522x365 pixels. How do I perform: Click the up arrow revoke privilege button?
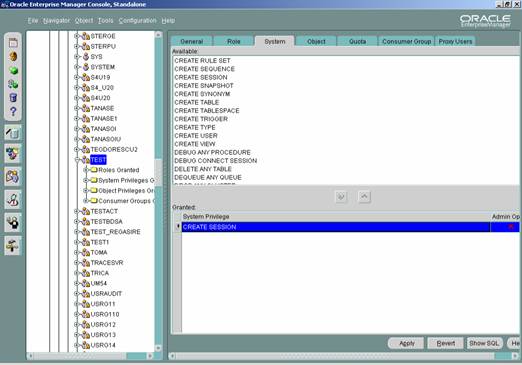364,197
